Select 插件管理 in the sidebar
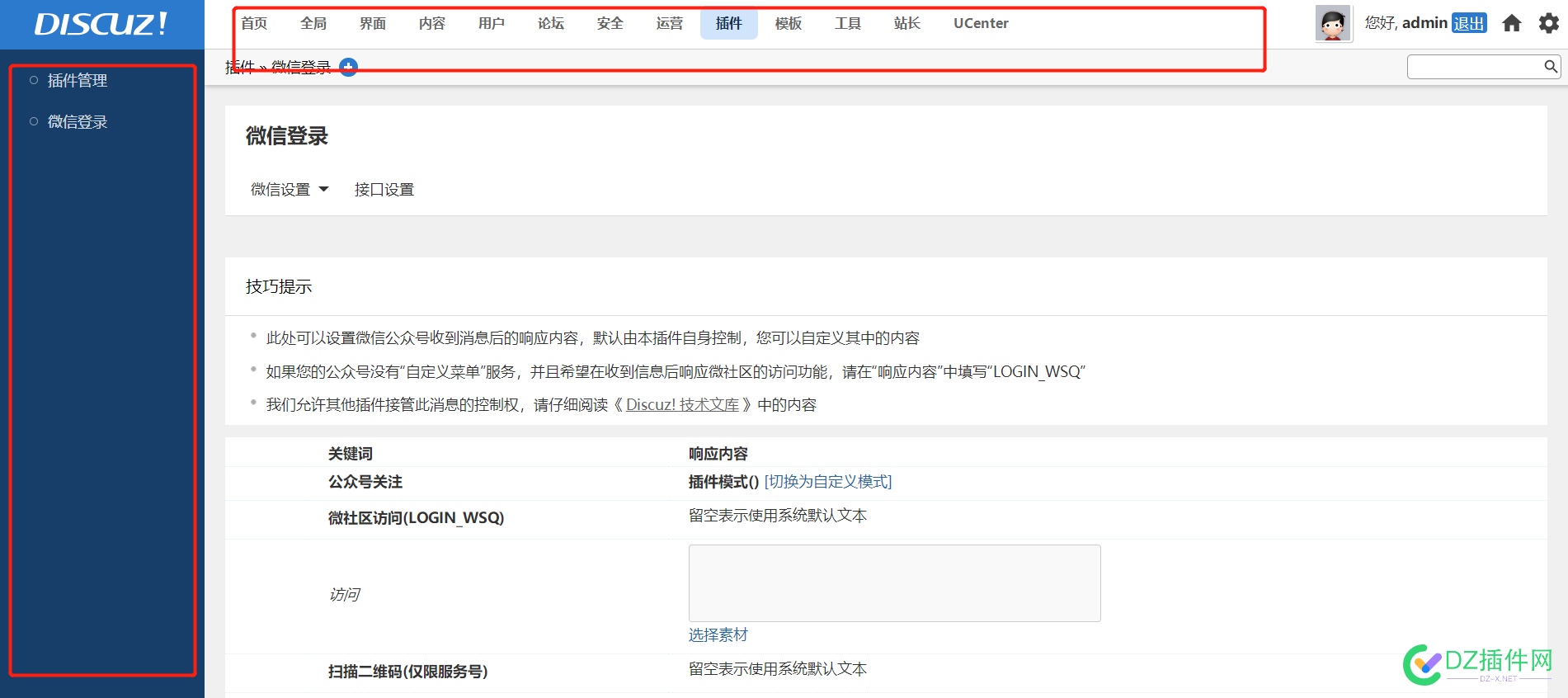1568x698 pixels. (x=78, y=80)
